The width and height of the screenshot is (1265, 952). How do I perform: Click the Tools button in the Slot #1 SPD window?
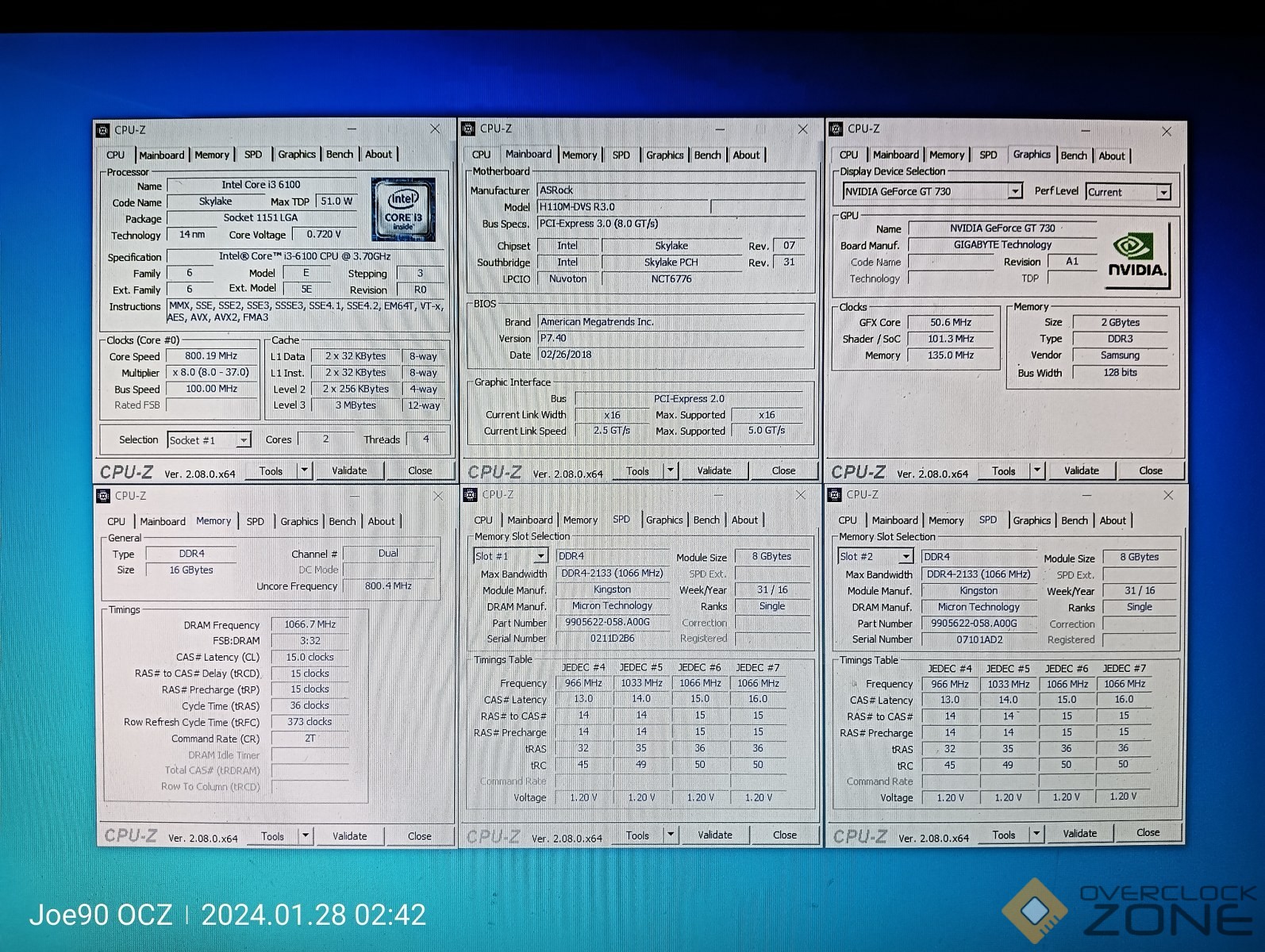click(637, 835)
